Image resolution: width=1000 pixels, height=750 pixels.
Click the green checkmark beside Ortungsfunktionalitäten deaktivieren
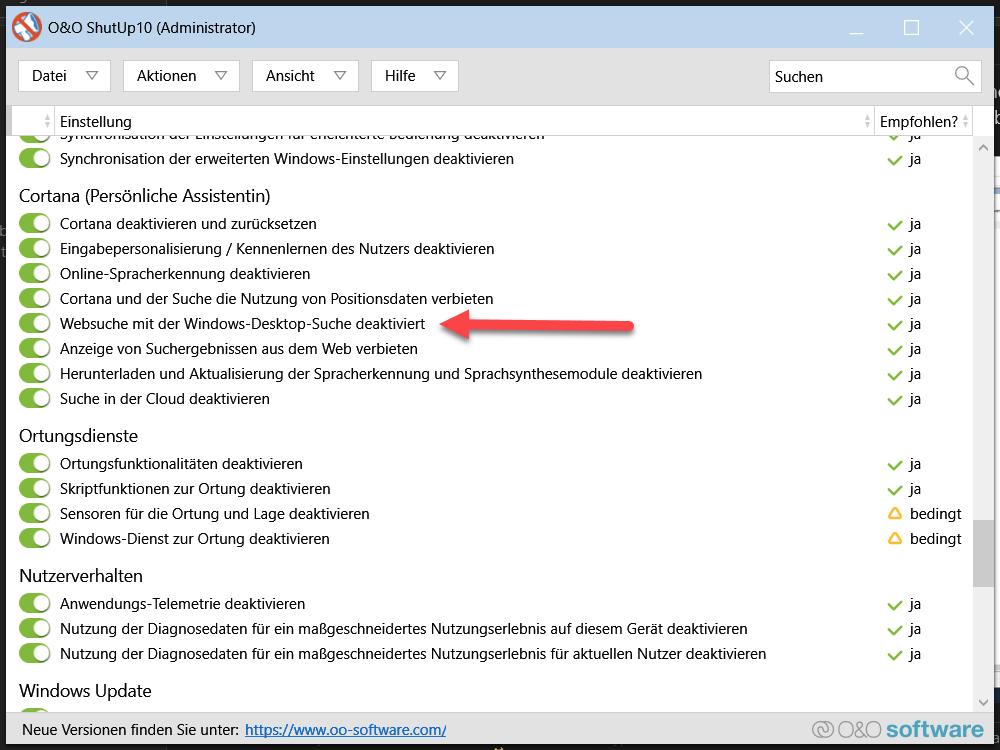pyautogui.click(x=895, y=465)
